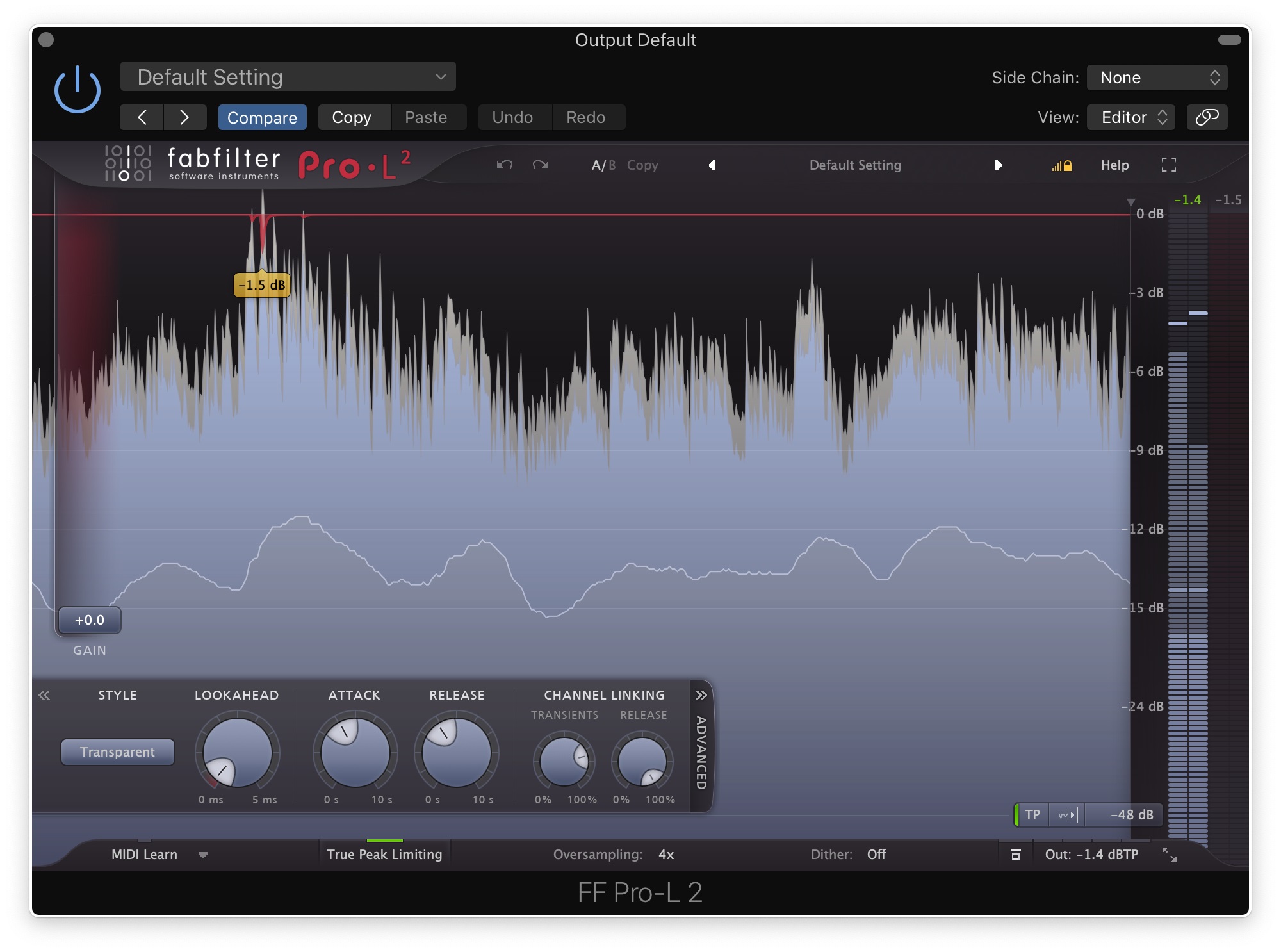Open the Transparent style selector
The height and width of the screenshot is (952, 1281).
pos(117,752)
